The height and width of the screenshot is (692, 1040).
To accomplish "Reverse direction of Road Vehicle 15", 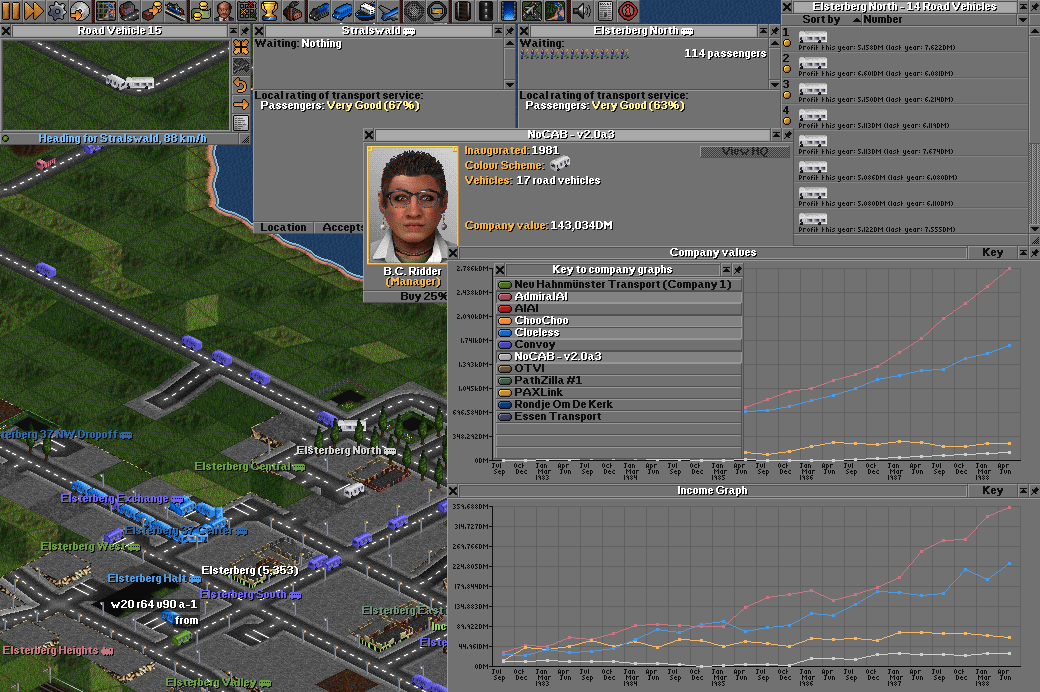I will pyautogui.click(x=241, y=85).
